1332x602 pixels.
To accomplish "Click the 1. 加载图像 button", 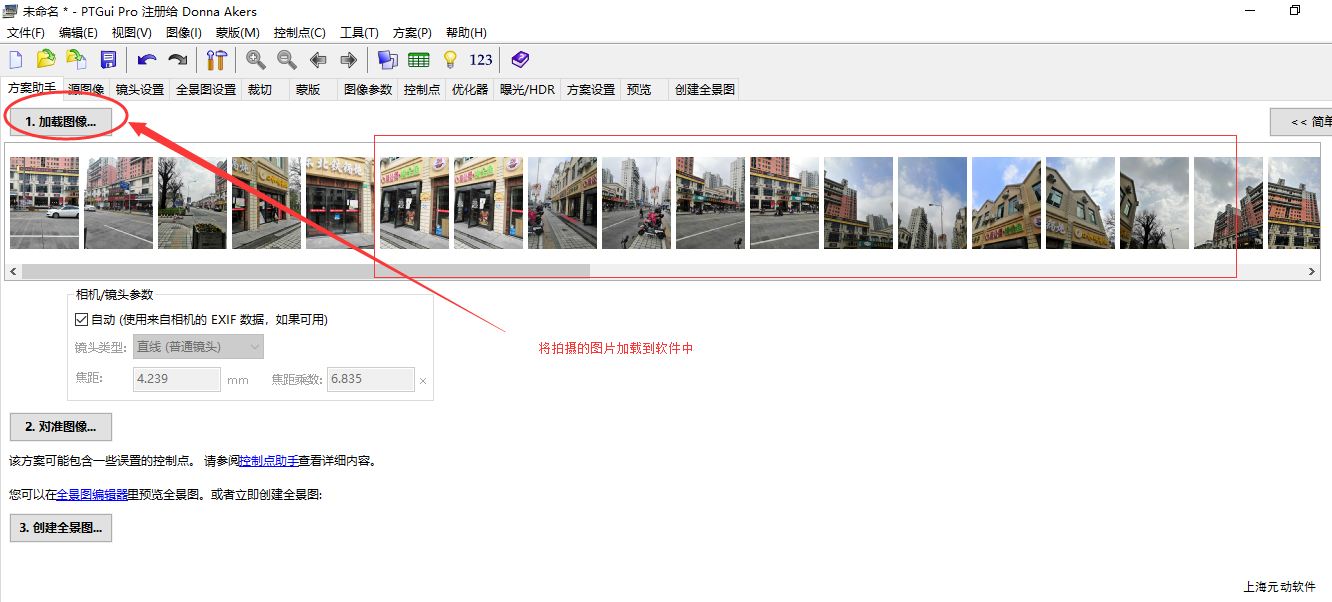I will click(61, 121).
